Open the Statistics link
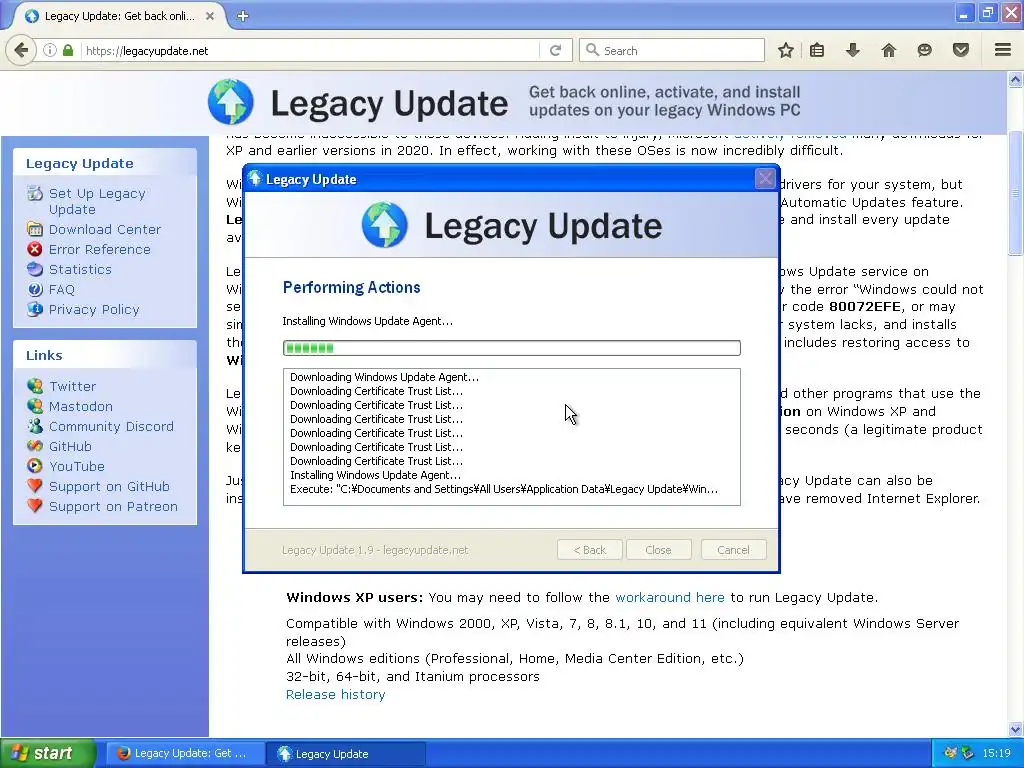This screenshot has height=768, width=1024. click(80, 269)
